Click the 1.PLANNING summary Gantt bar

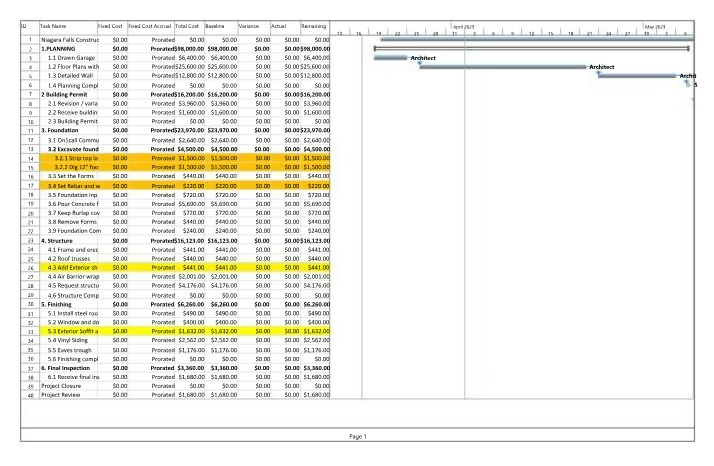pos(531,48)
